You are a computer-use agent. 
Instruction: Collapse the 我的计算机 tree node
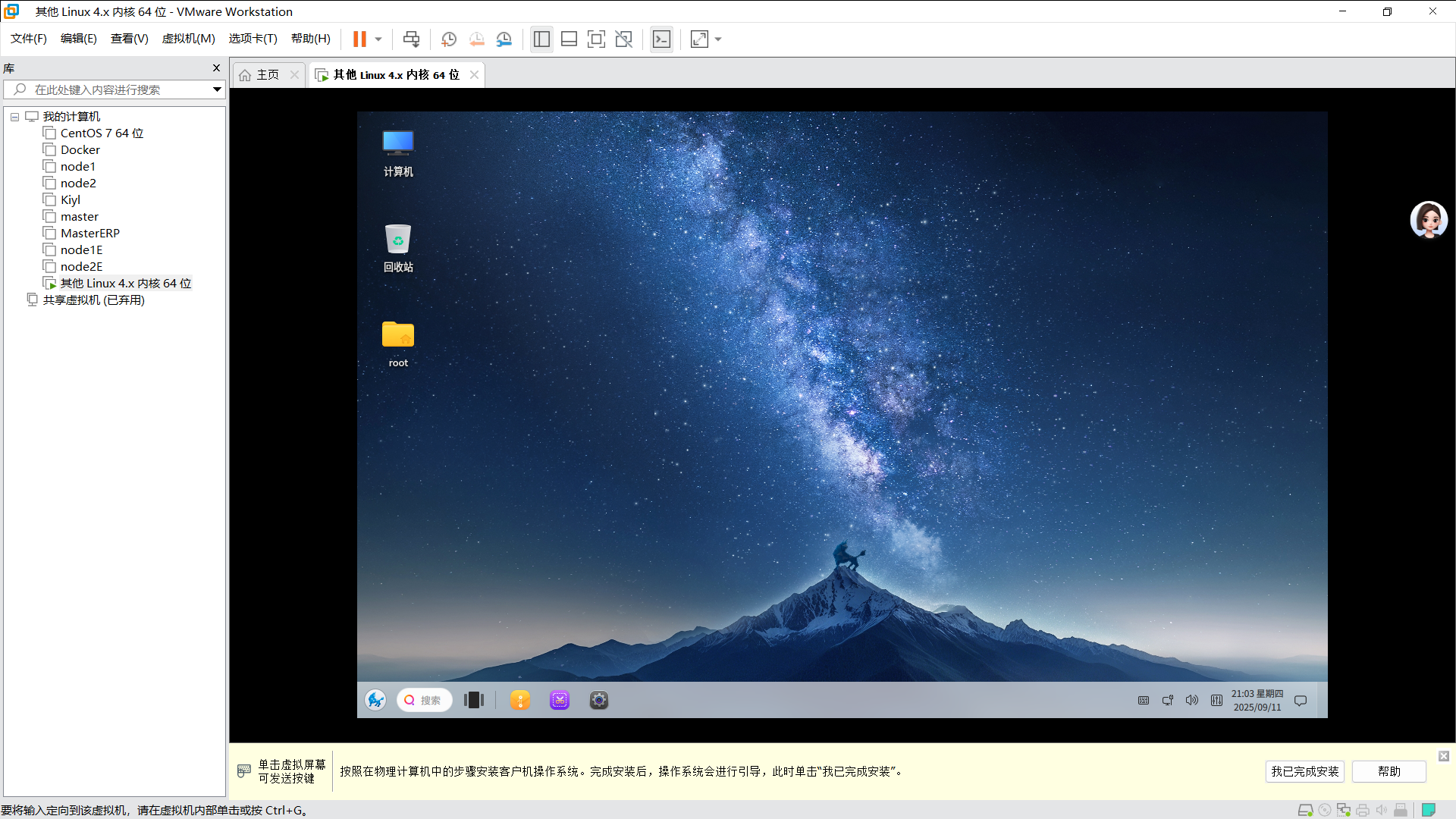[x=14, y=116]
